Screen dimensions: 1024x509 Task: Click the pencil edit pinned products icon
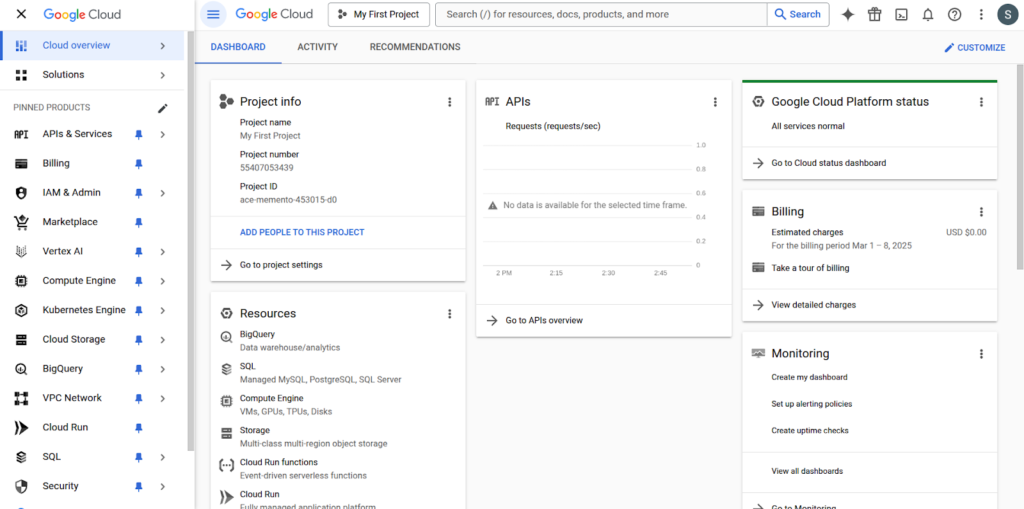click(x=163, y=108)
